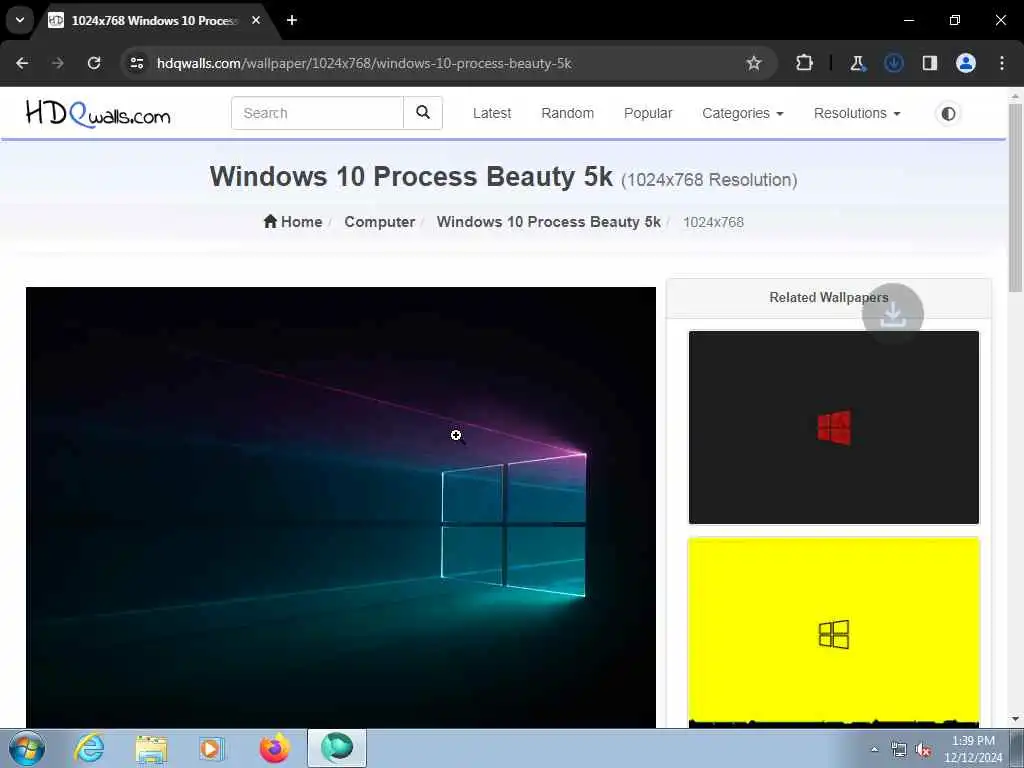
Task: Zoom the main Windows 10 wallpaper image
Action: 341,507
